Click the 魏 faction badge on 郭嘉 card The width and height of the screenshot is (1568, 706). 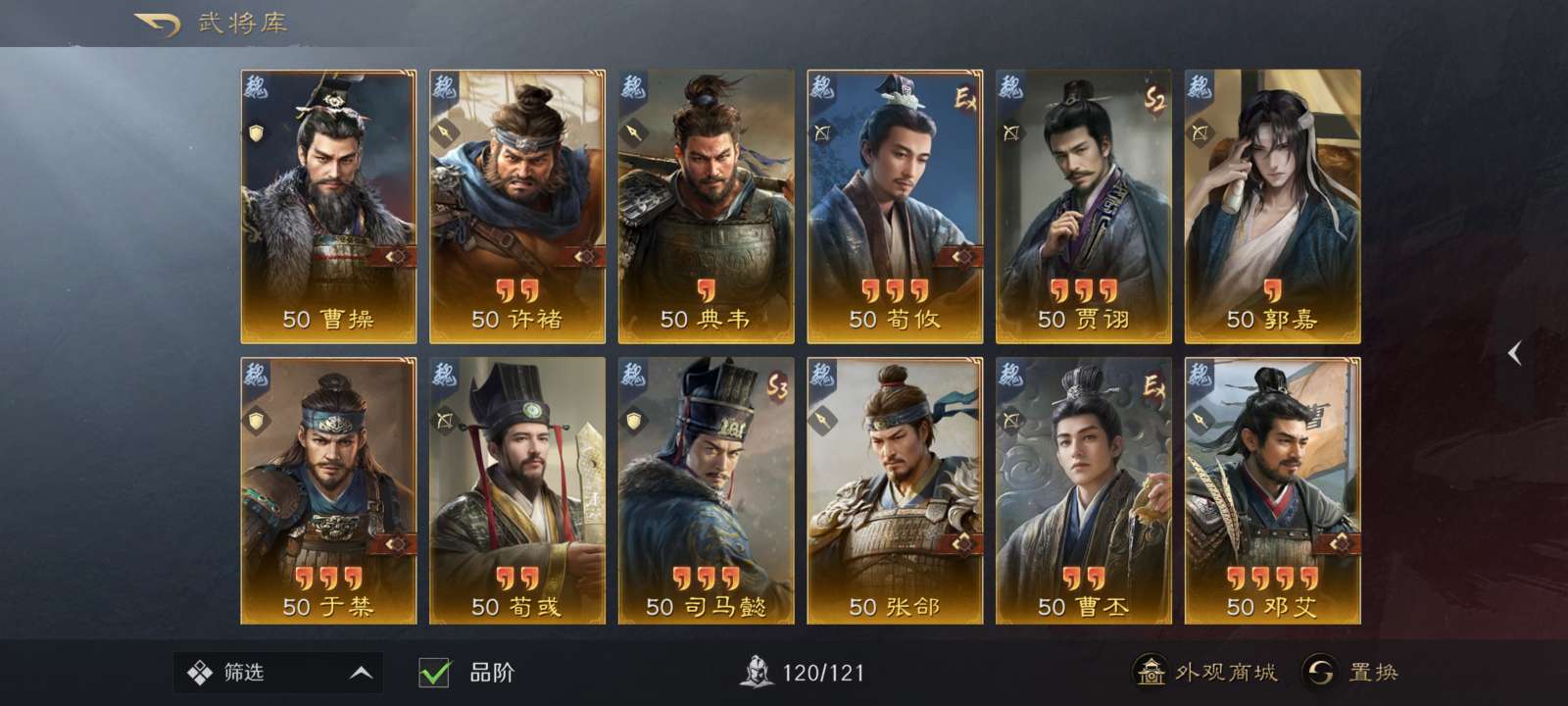[x=1200, y=86]
